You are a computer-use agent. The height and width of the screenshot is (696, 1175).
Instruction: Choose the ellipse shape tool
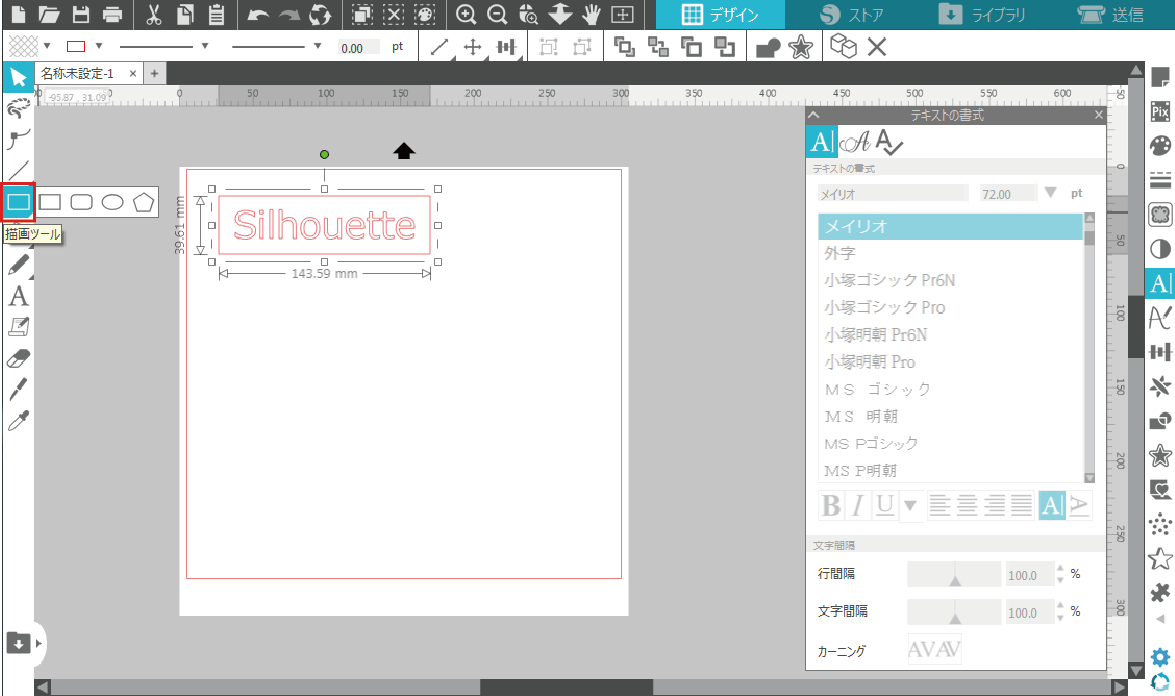point(113,202)
